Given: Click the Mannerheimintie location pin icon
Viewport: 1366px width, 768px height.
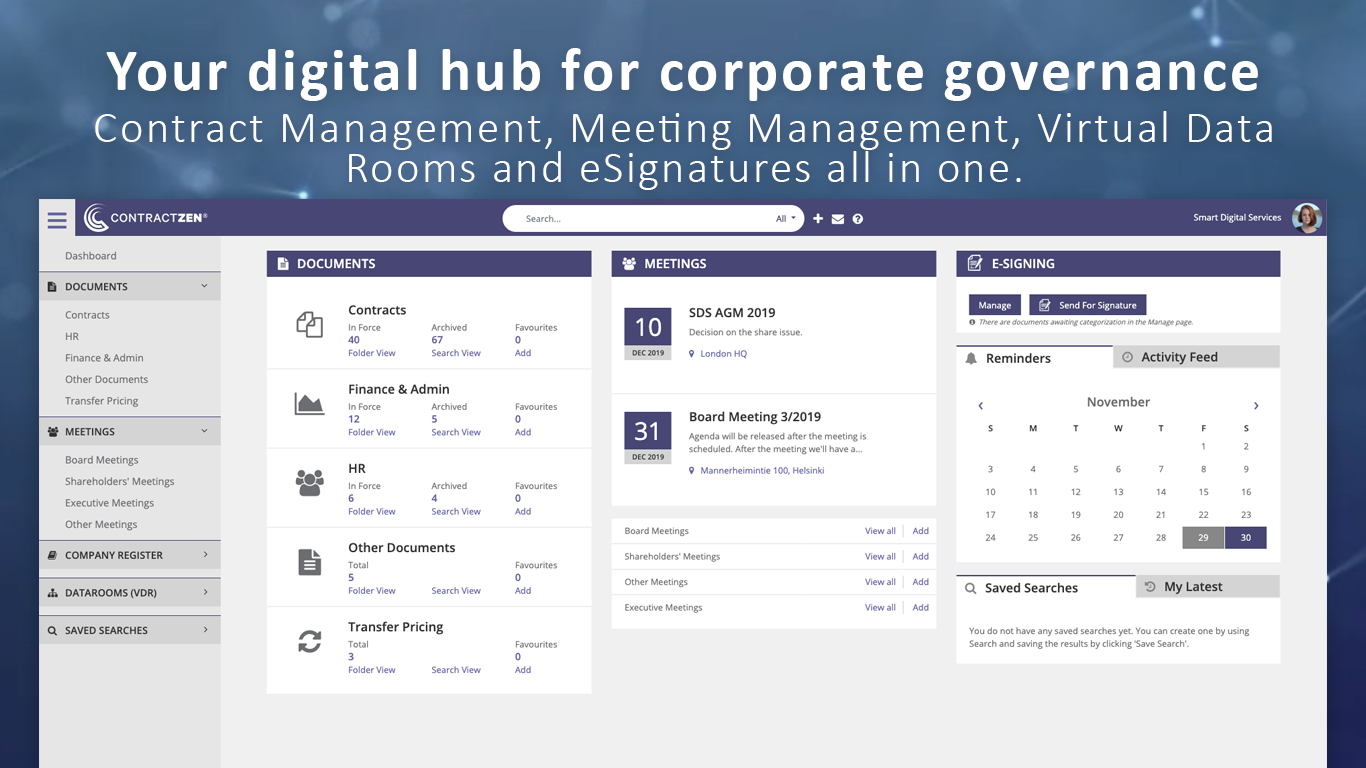Looking at the screenshot, I should (x=692, y=471).
